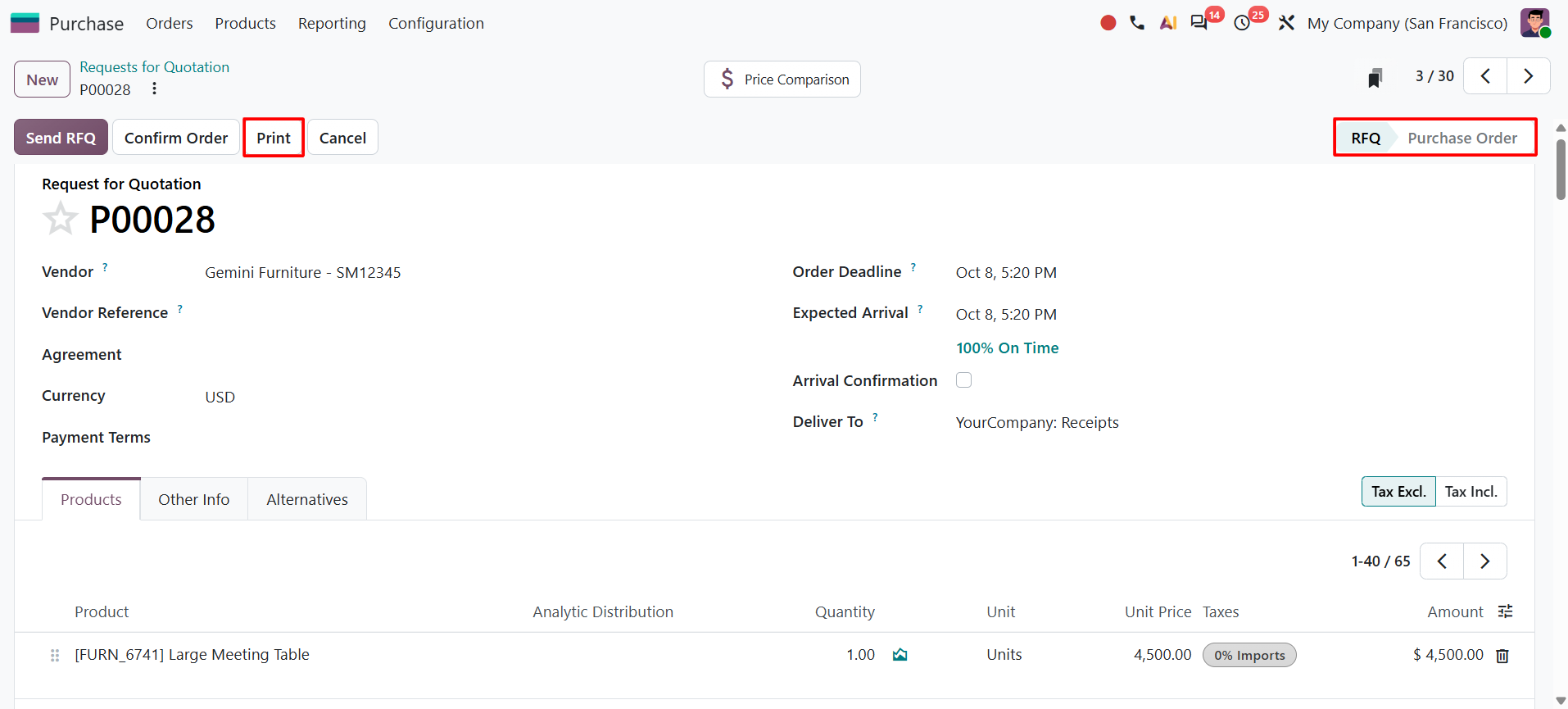The height and width of the screenshot is (709, 1568).
Task: Go to the next record arrow
Action: [1529, 76]
